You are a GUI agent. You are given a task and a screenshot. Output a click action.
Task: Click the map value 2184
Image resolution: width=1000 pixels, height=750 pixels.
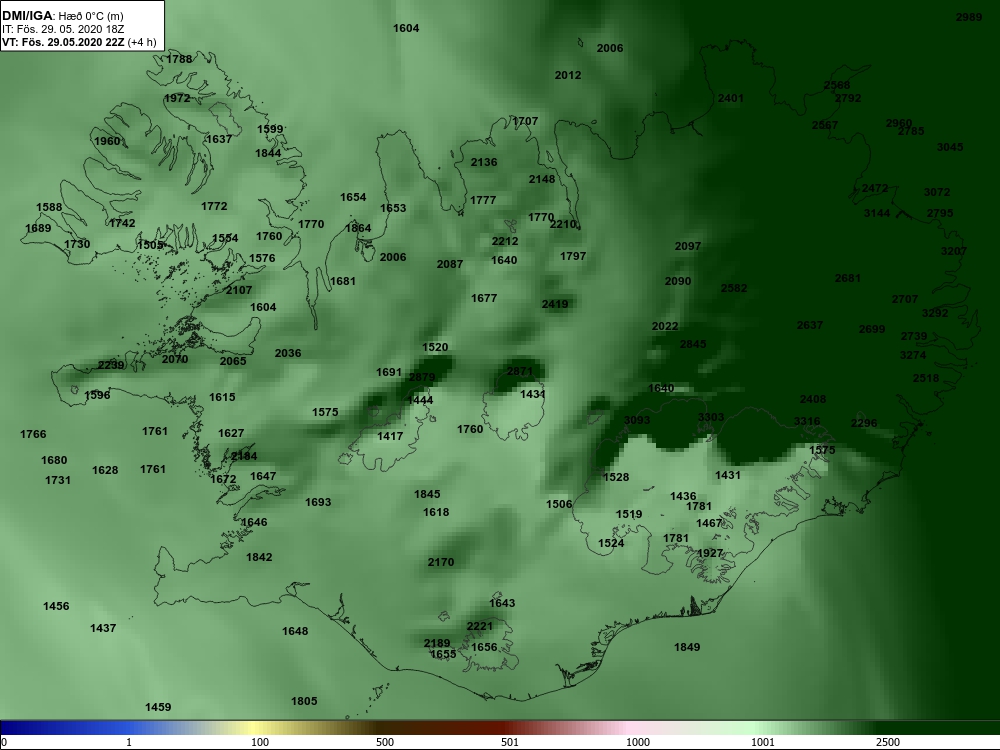pyautogui.click(x=244, y=456)
